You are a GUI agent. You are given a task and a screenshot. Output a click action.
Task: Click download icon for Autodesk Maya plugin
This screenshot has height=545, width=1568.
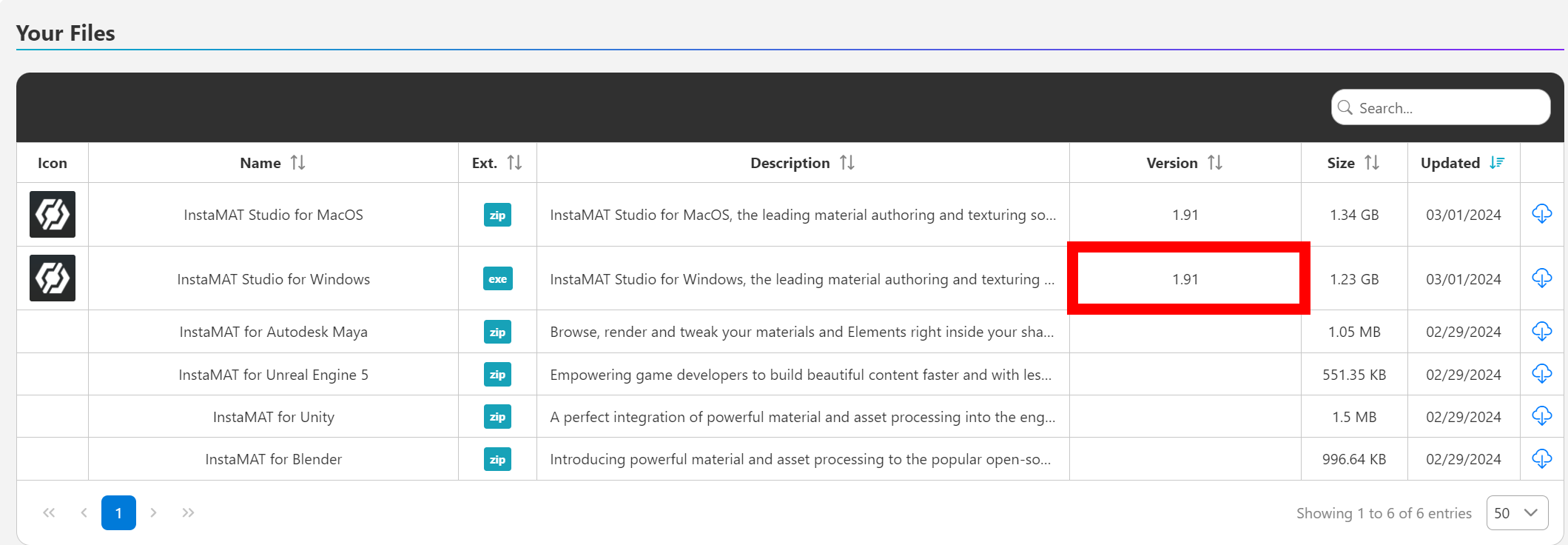pyautogui.click(x=1541, y=331)
